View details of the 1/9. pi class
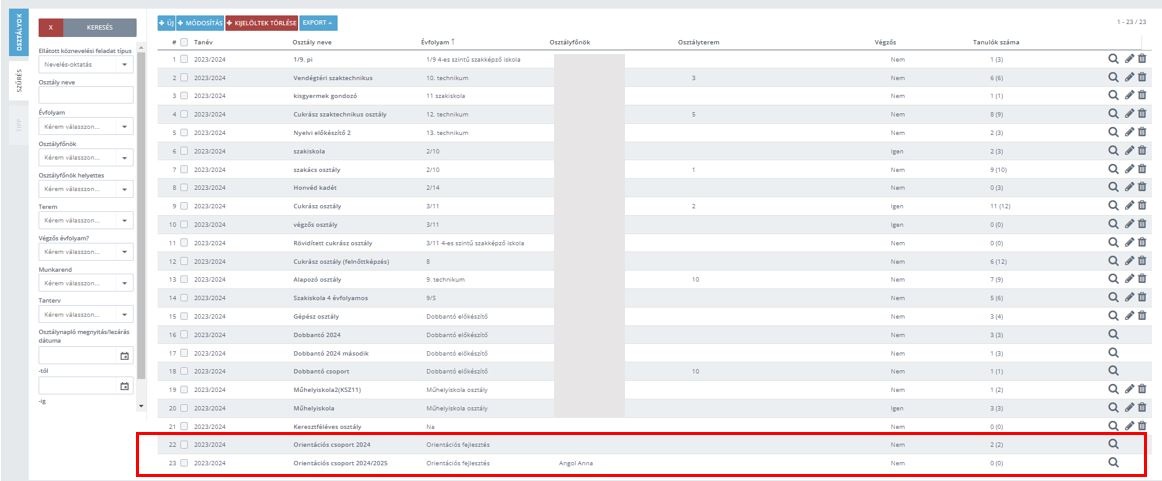The width and height of the screenshot is (1162, 481). click(1112, 59)
